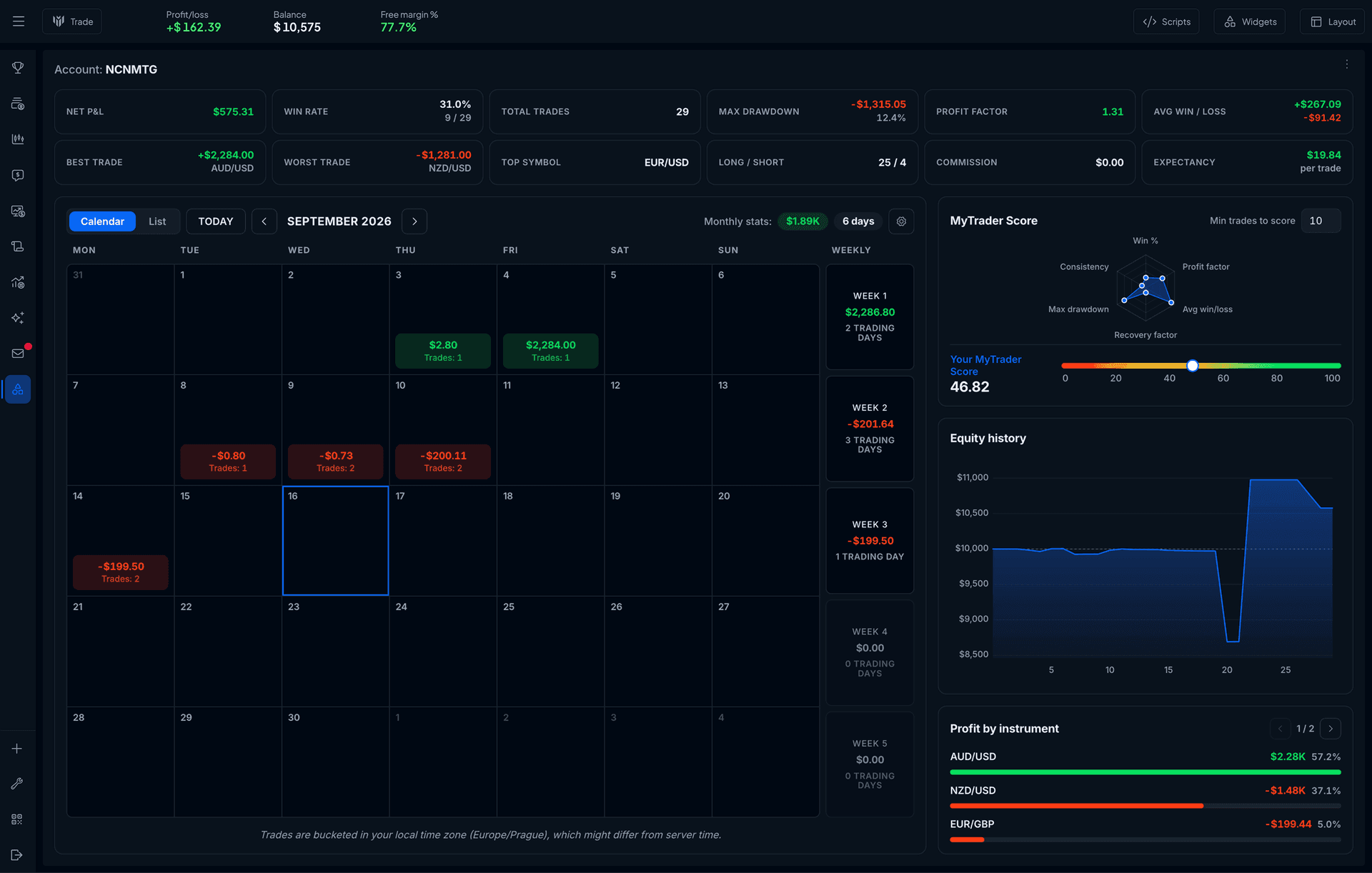Viewport: 1372px width, 873px height.
Task: Click the WEEK 2 summary card
Action: (x=870, y=429)
